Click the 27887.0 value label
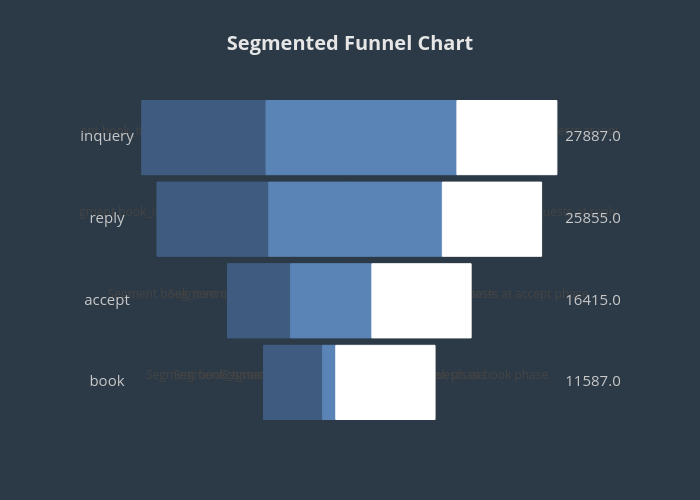This screenshot has height=500, width=700. [593, 136]
